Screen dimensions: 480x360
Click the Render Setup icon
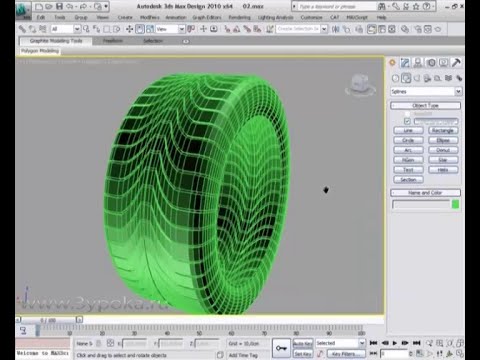coord(418,29)
